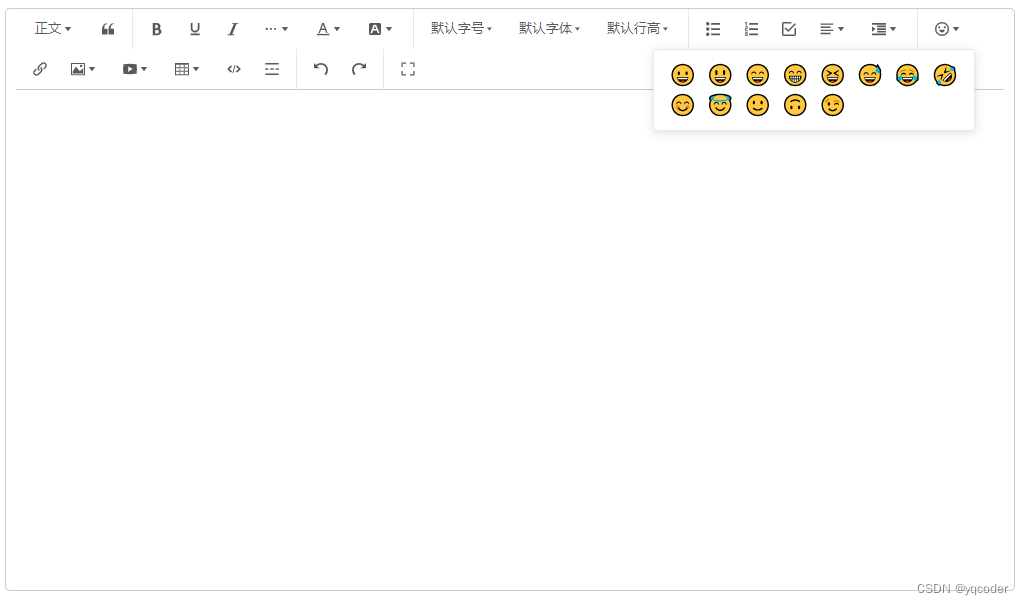1024x605 pixels.
Task: Insert the tears of joy emoji
Action: [907, 75]
